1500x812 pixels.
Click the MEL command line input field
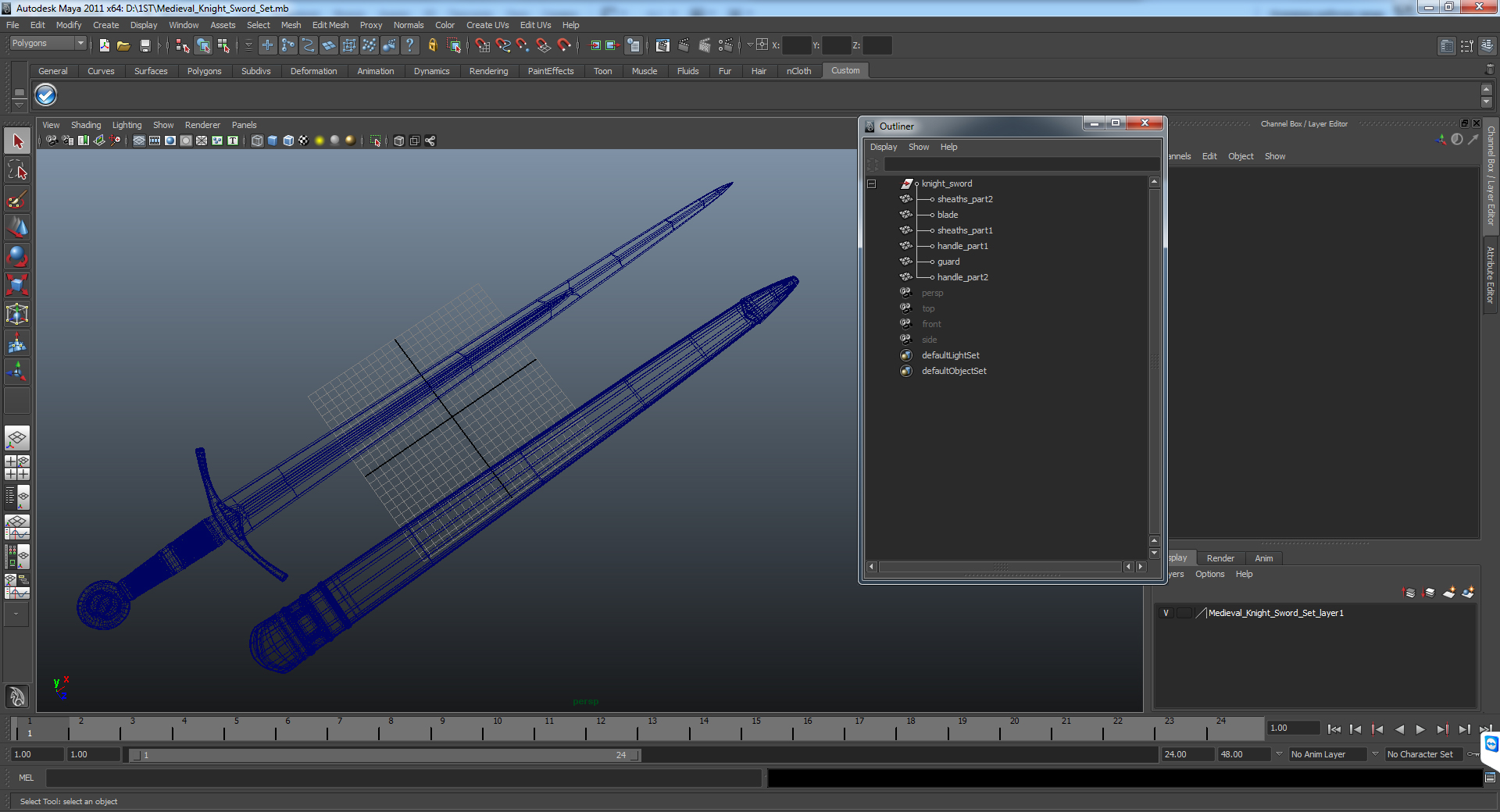(403, 778)
